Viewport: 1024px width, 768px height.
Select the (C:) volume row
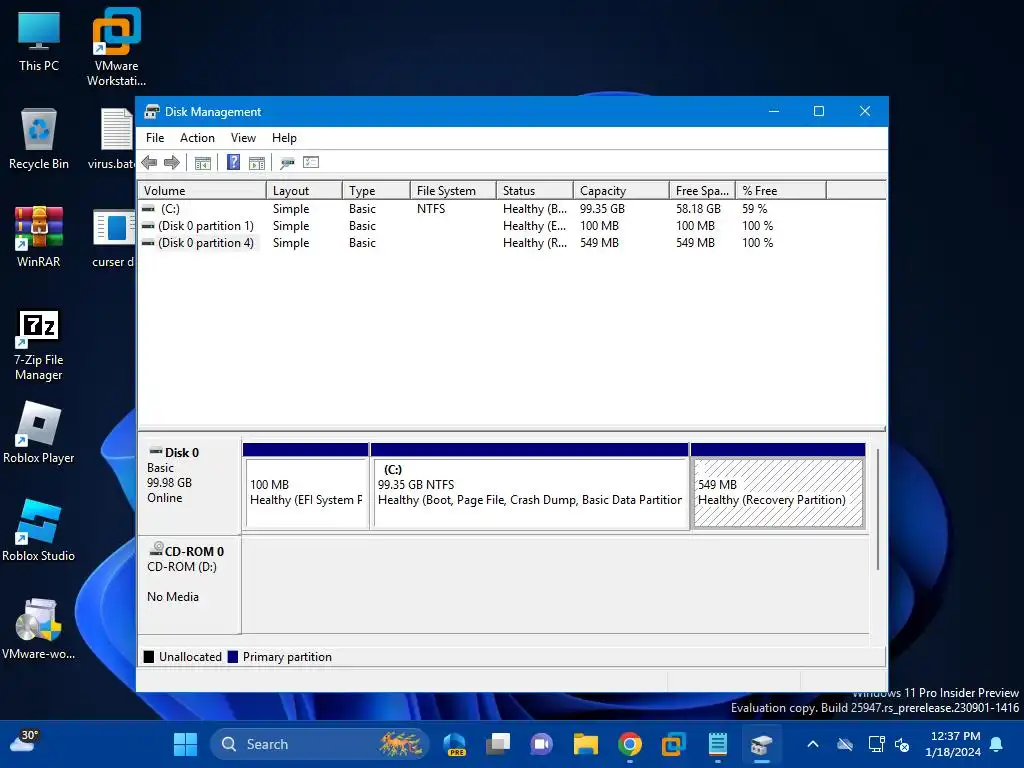(x=511, y=209)
